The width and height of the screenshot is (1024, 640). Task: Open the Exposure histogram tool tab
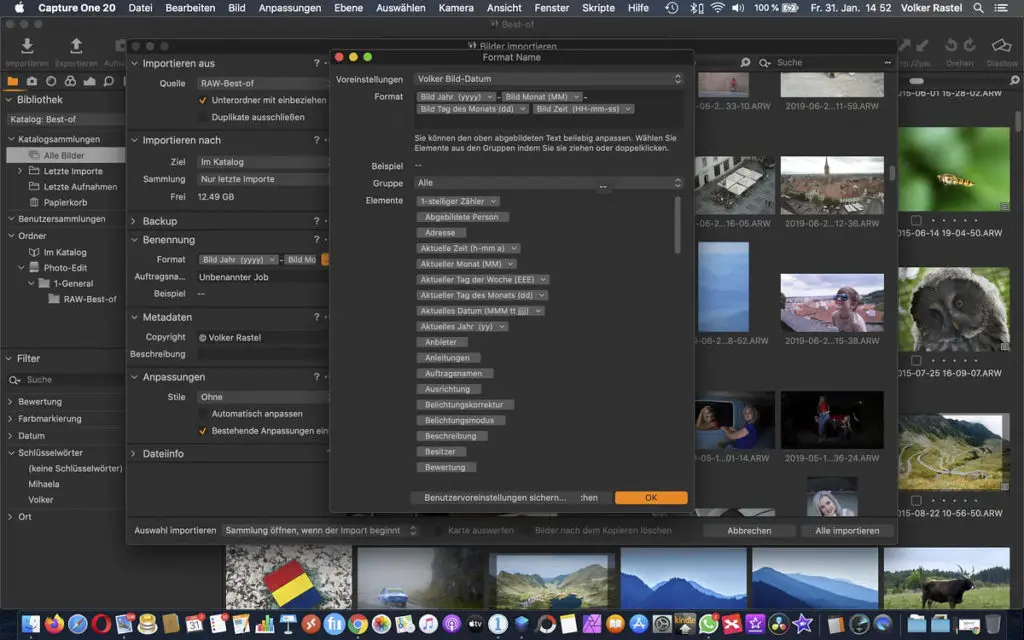coord(89,82)
